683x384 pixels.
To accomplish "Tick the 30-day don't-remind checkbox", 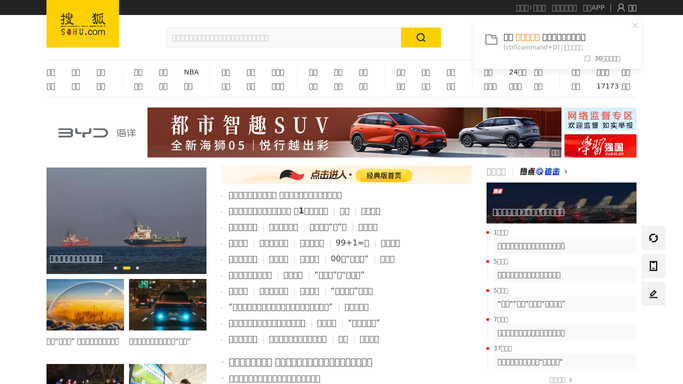I will pyautogui.click(x=587, y=58).
